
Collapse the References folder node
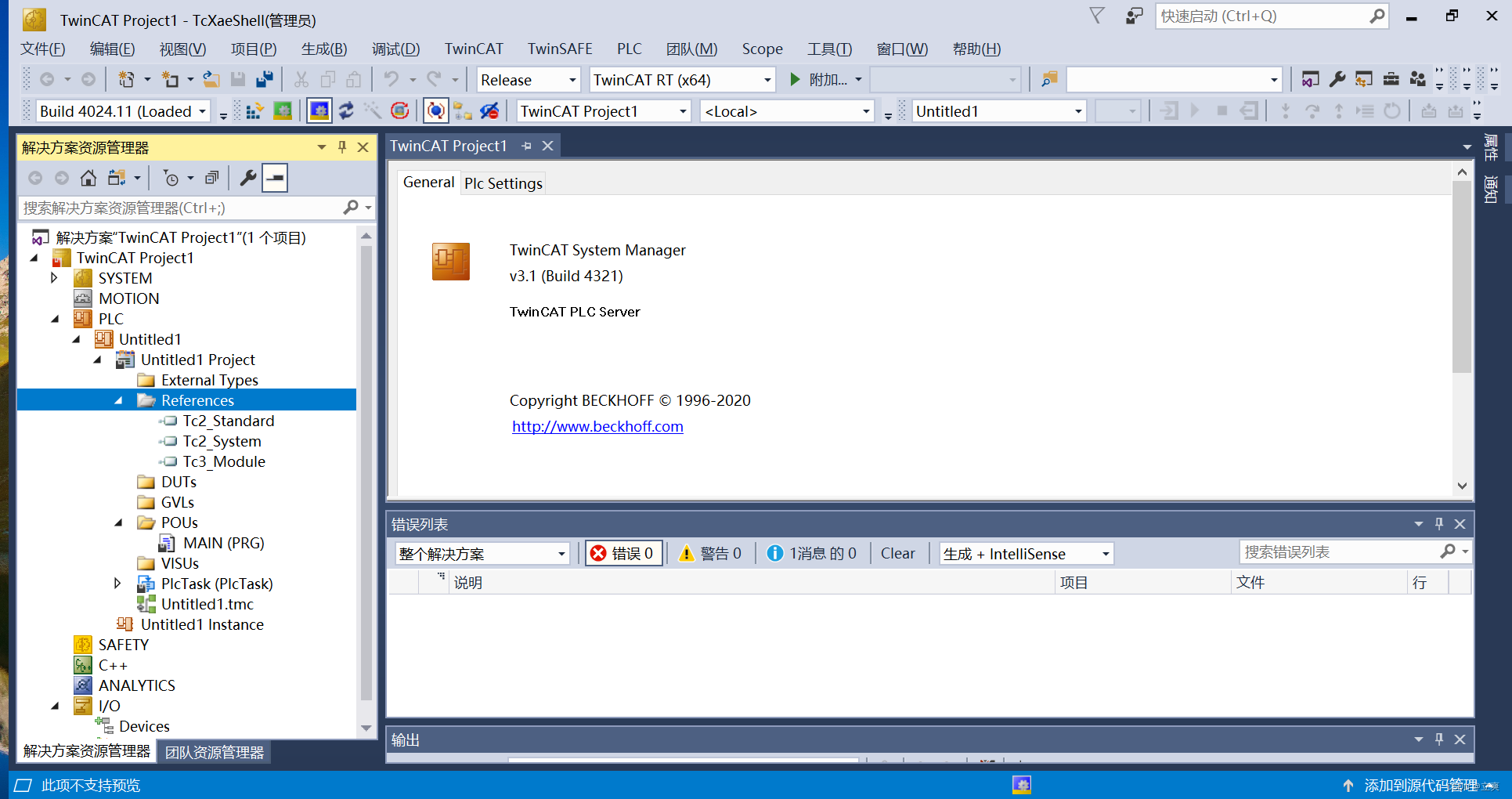click(118, 400)
